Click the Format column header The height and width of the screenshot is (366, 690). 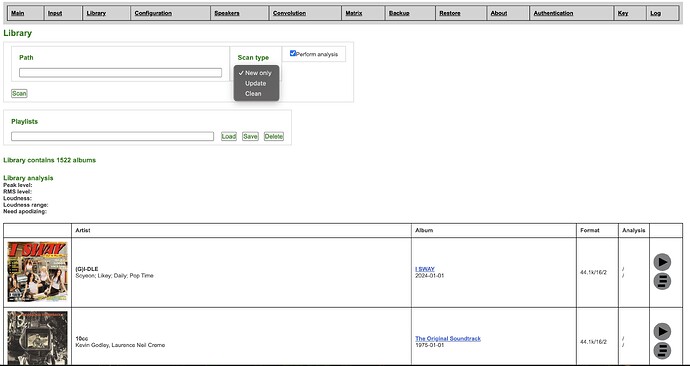pyautogui.click(x=590, y=230)
